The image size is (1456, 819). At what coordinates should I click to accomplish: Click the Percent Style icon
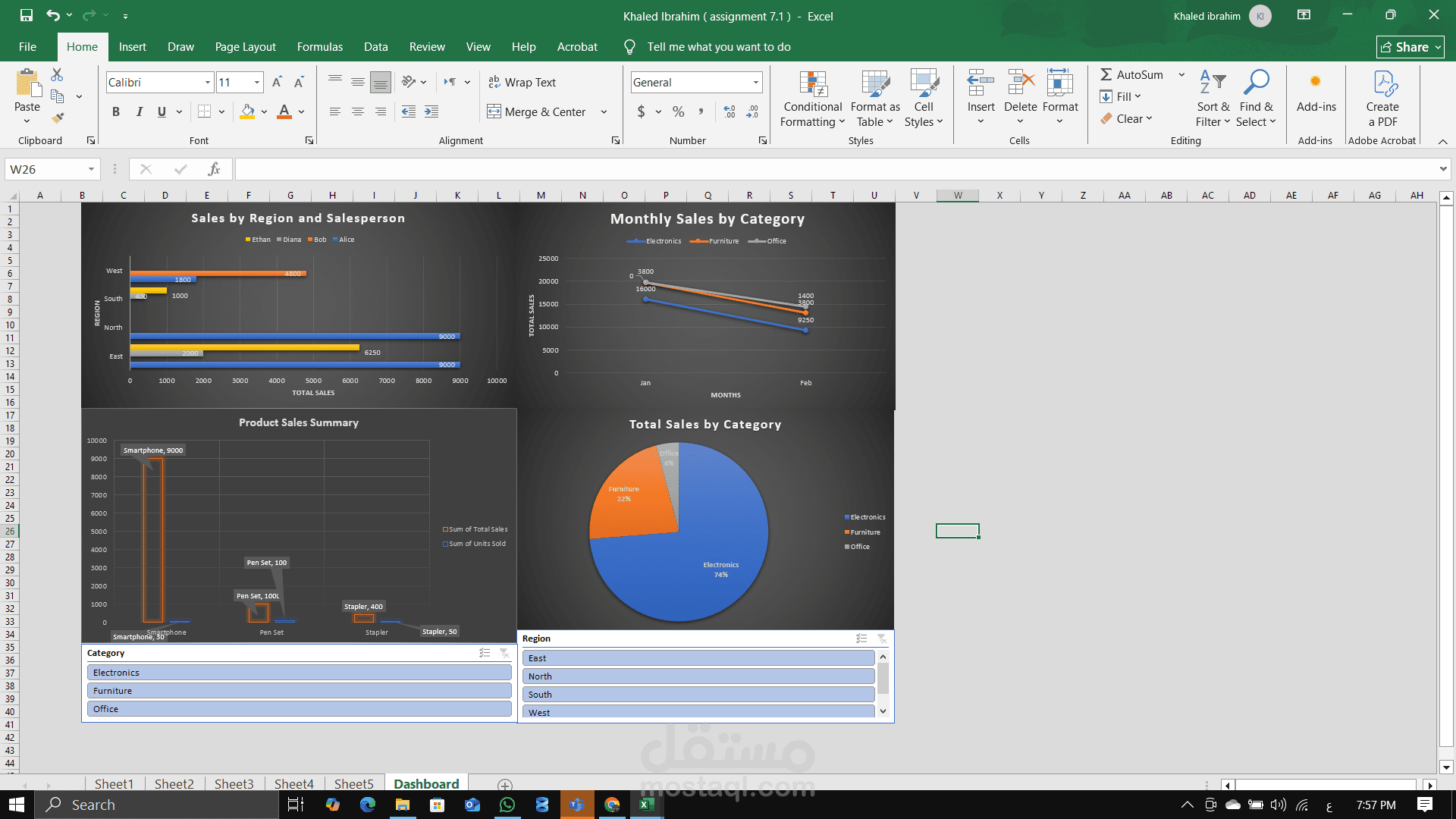(678, 111)
